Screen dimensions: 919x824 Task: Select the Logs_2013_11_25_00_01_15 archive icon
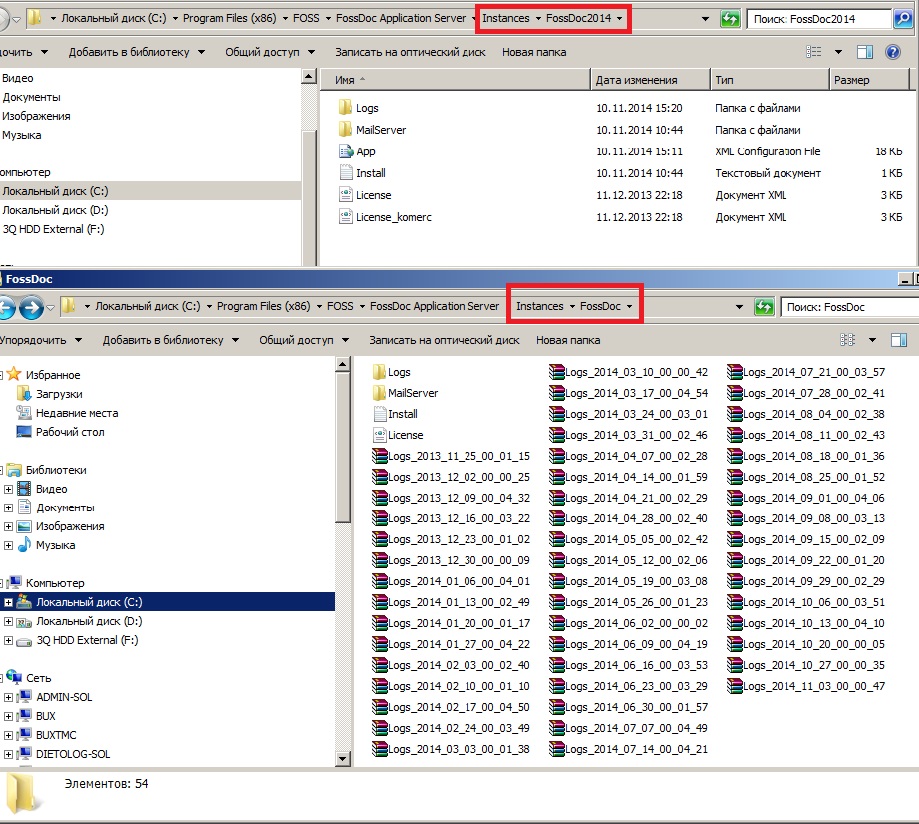pyautogui.click(x=380, y=456)
